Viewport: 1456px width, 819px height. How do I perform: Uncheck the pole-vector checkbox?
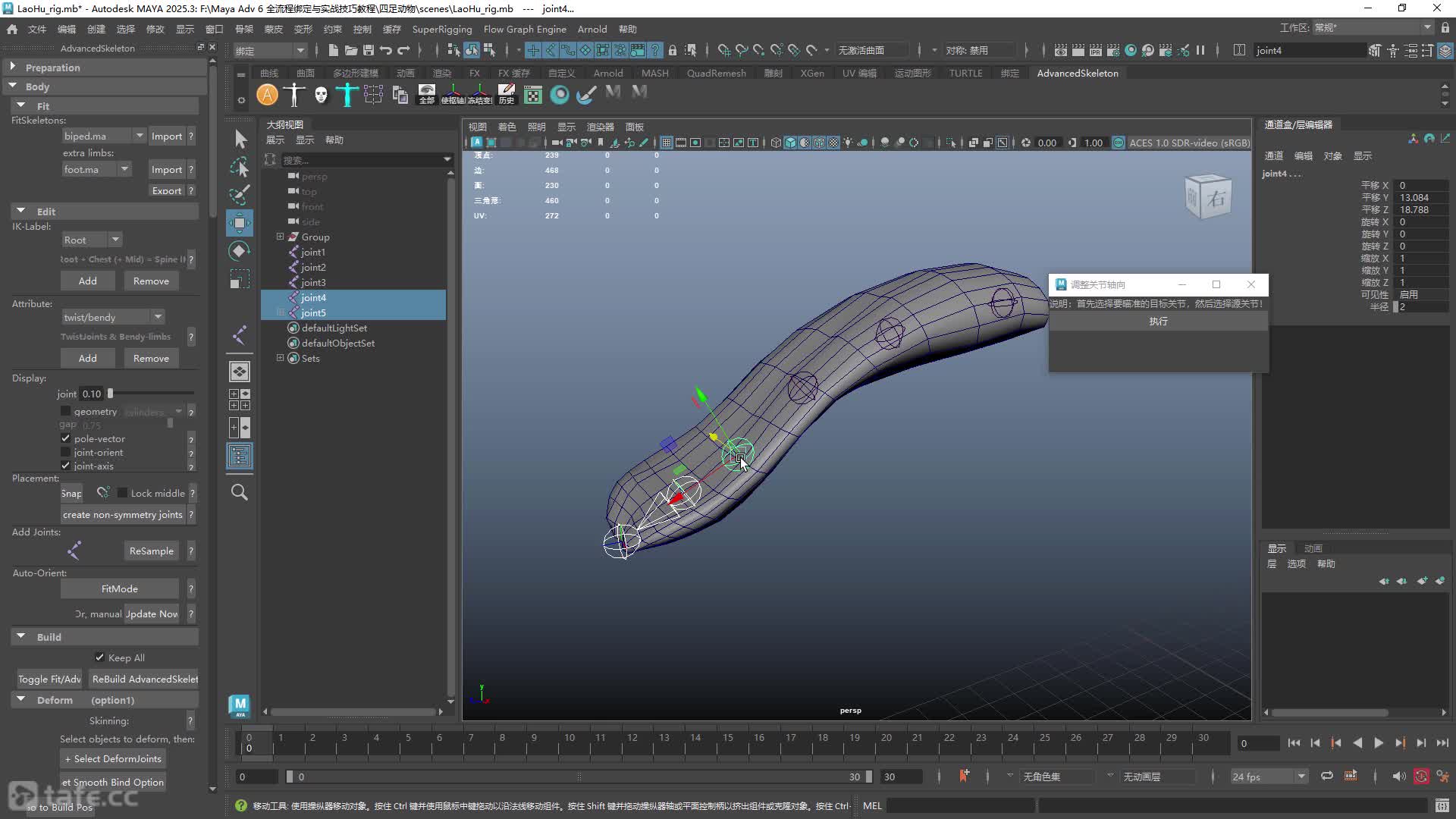pos(66,439)
